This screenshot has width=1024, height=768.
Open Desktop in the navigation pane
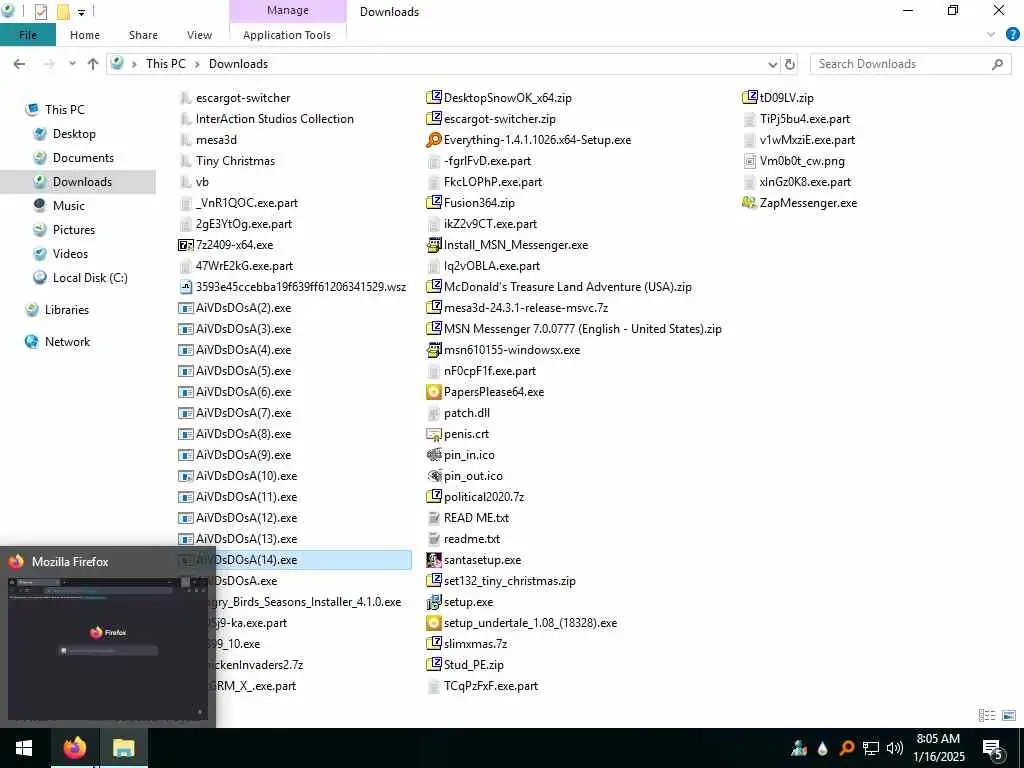[x=74, y=134]
